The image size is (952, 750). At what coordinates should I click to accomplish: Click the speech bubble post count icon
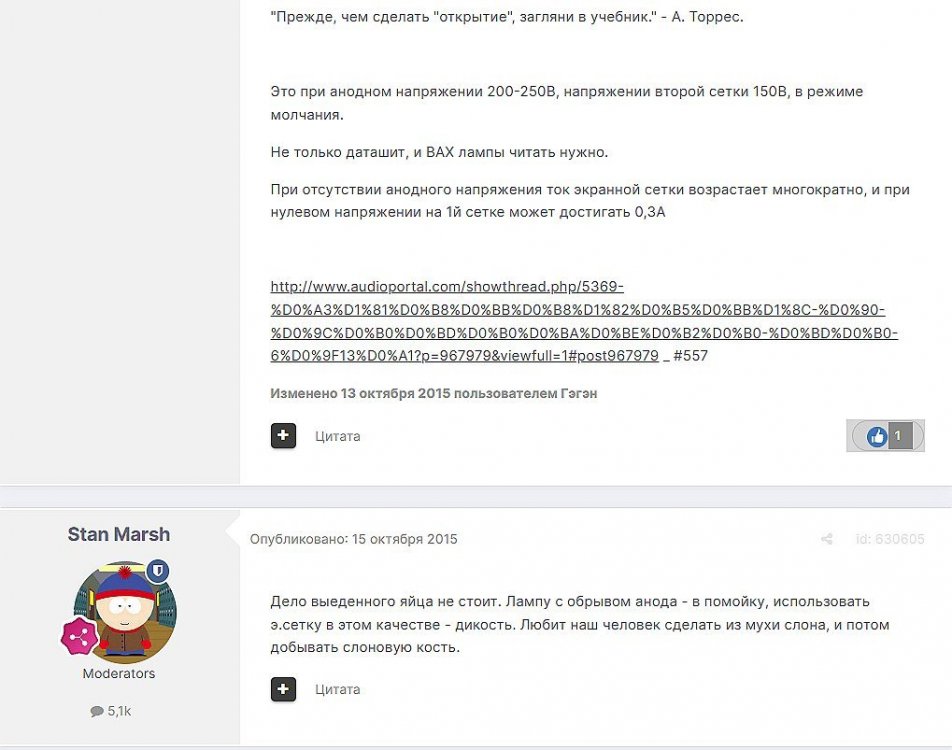[x=97, y=711]
